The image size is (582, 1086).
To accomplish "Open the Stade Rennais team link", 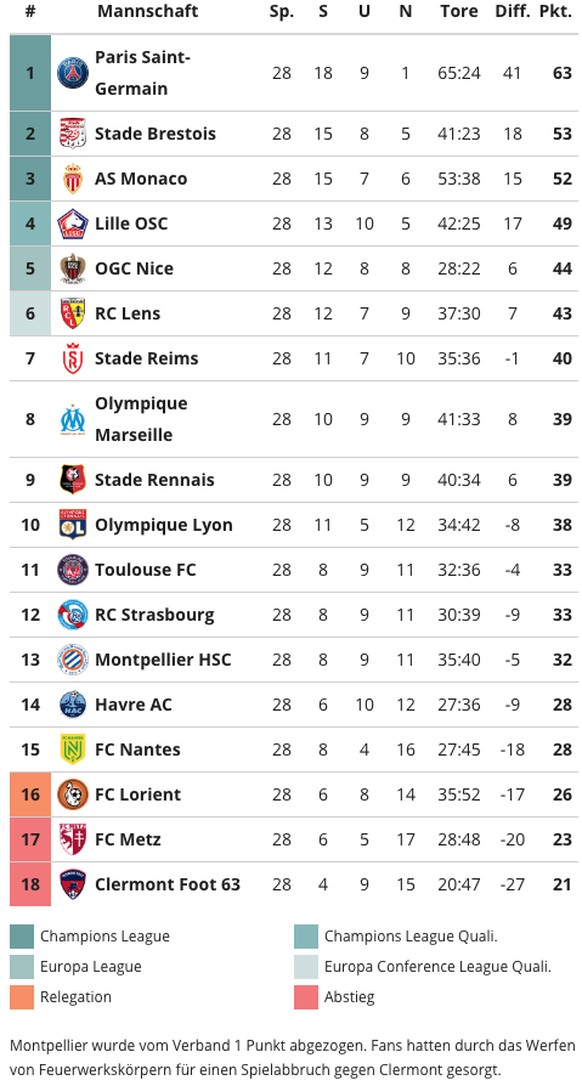I will (155, 480).
